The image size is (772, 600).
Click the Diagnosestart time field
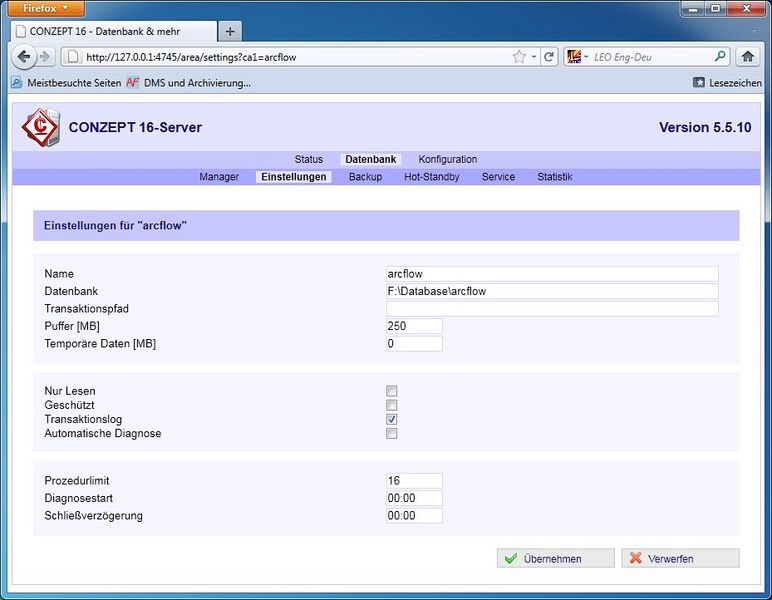point(414,498)
